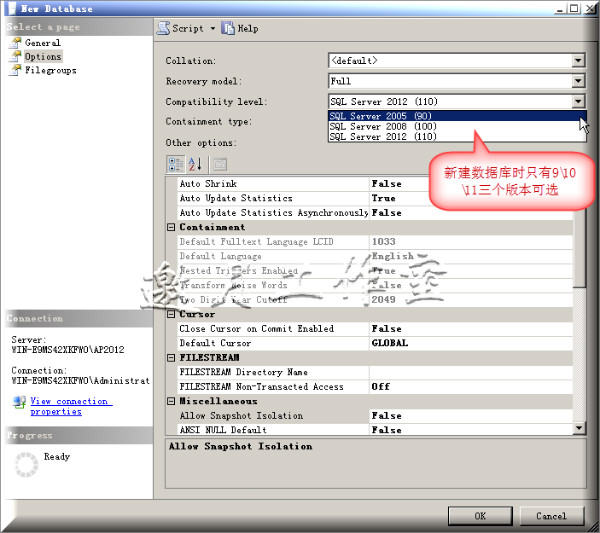Image resolution: width=600 pixels, height=533 pixels.
Task: Open the Collation dropdown
Action: coord(578,60)
